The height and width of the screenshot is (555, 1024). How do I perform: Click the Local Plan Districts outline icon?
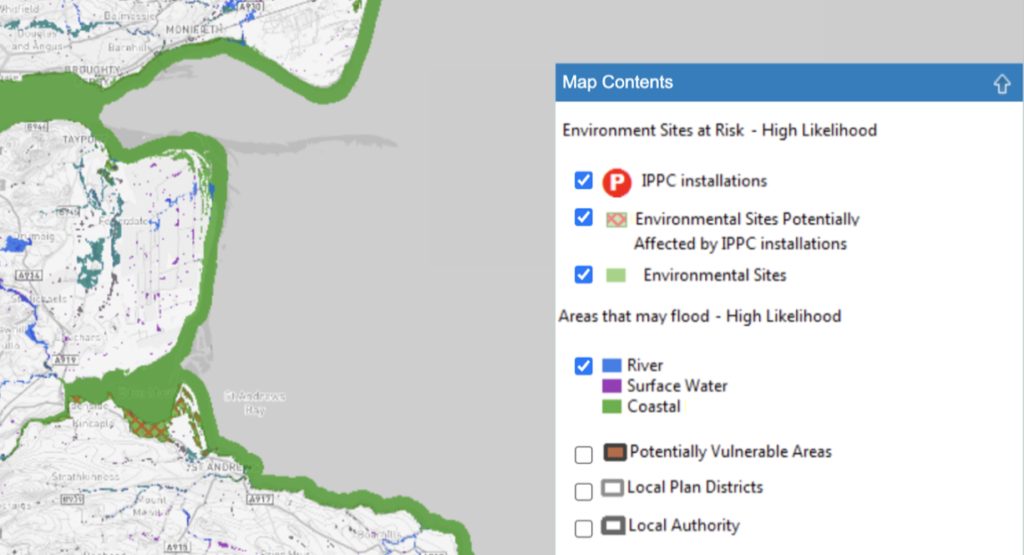pyautogui.click(x=613, y=489)
